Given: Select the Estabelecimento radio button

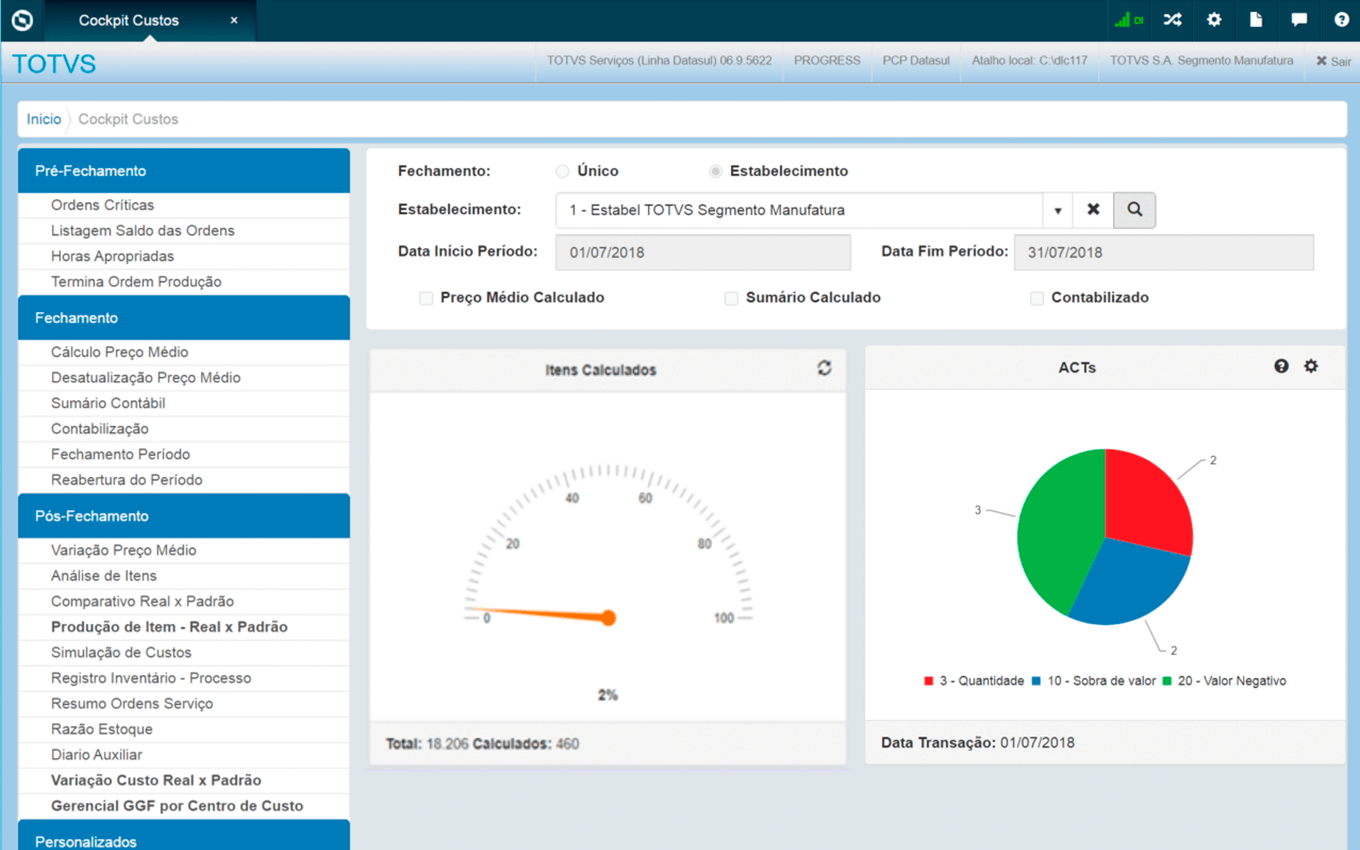Looking at the screenshot, I should coord(715,171).
